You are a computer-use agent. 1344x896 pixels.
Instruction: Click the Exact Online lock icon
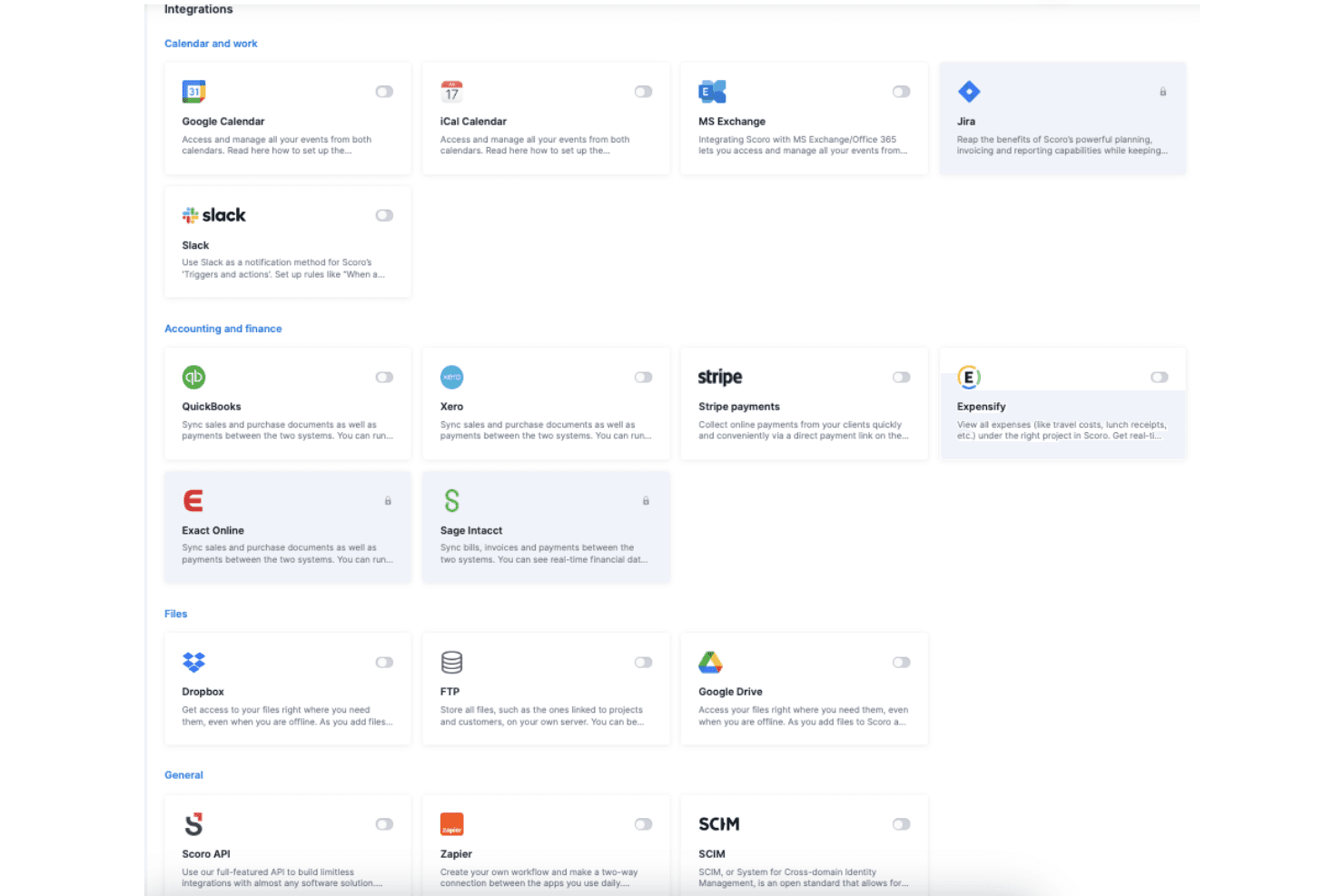pos(388,500)
